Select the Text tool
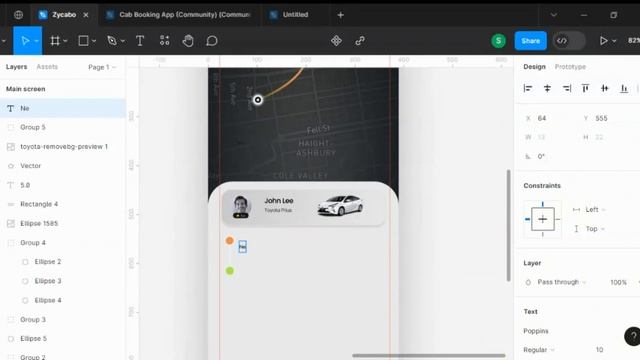Image resolution: width=640 pixels, height=360 pixels. point(140,41)
